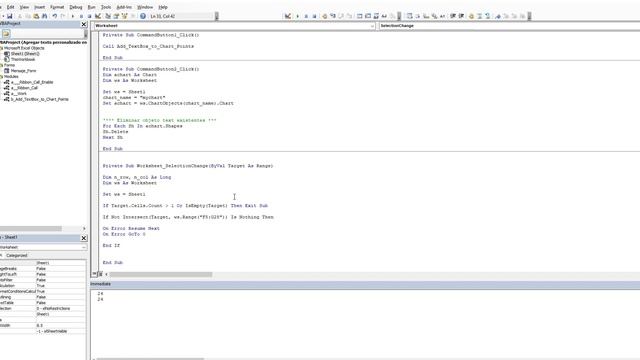Open the Add-Ins menu

click(124, 7)
